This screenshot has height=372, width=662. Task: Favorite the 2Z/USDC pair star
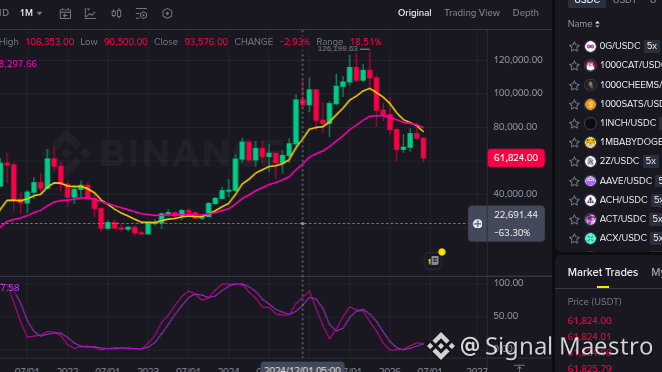pyautogui.click(x=574, y=161)
